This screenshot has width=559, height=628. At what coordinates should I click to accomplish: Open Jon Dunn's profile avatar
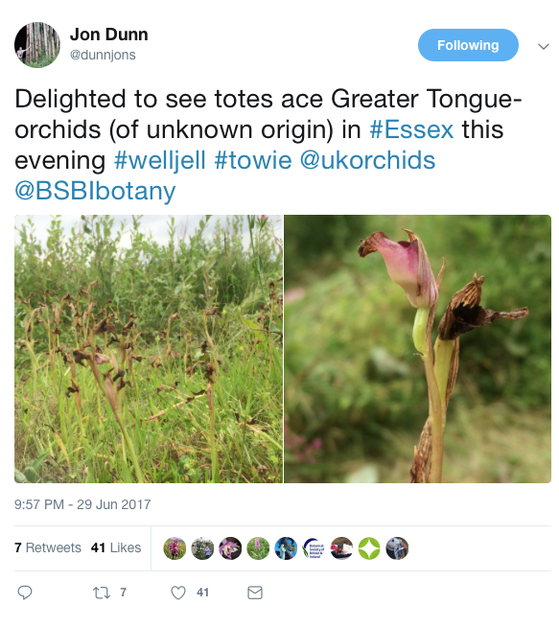(37, 44)
